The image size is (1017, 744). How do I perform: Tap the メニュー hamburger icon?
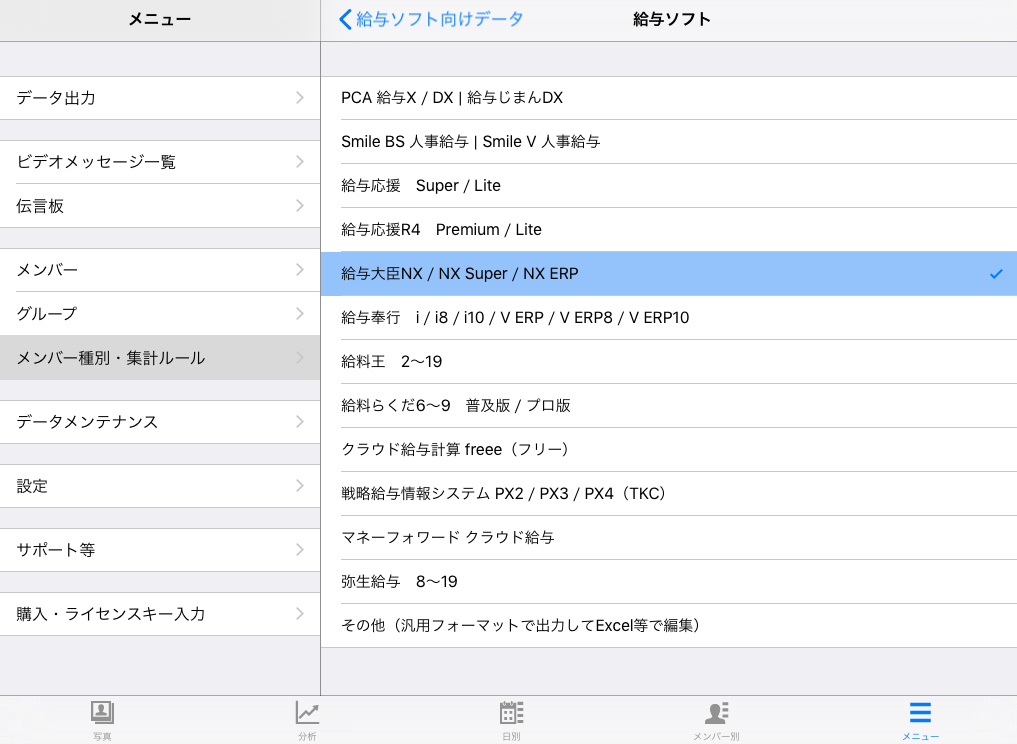pos(920,713)
